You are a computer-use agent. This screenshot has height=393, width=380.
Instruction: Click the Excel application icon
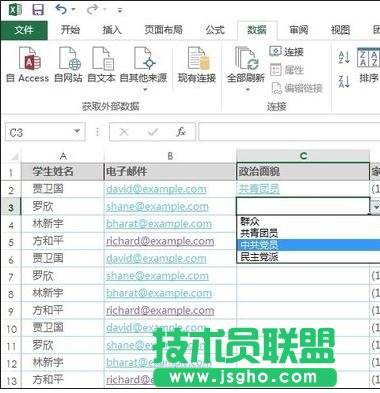(x=14, y=10)
